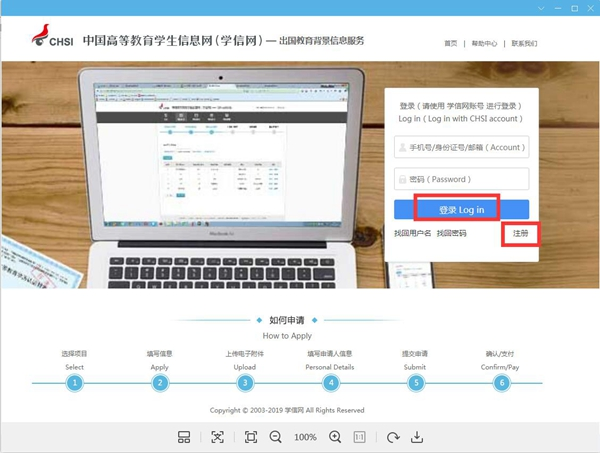Click the fit-to-window icon
Viewport: 600px width, 453px height.
[251, 437]
